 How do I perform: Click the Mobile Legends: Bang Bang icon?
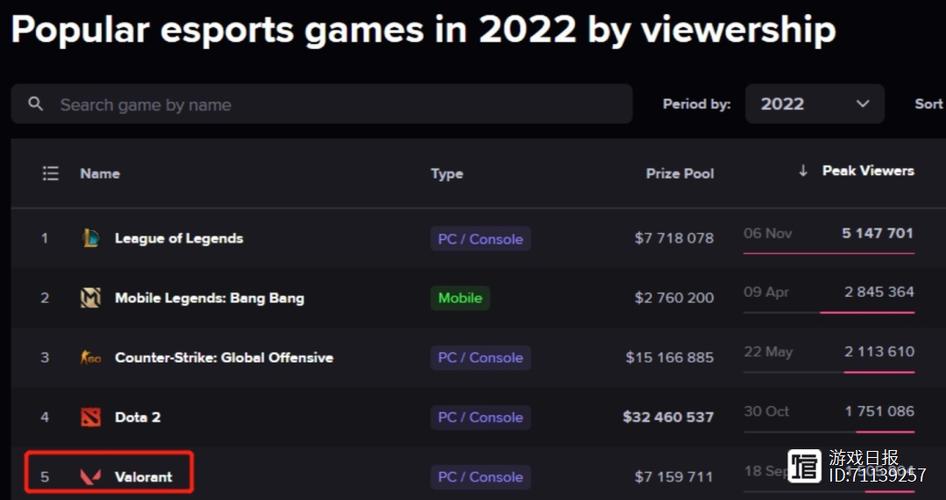tap(90, 298)
